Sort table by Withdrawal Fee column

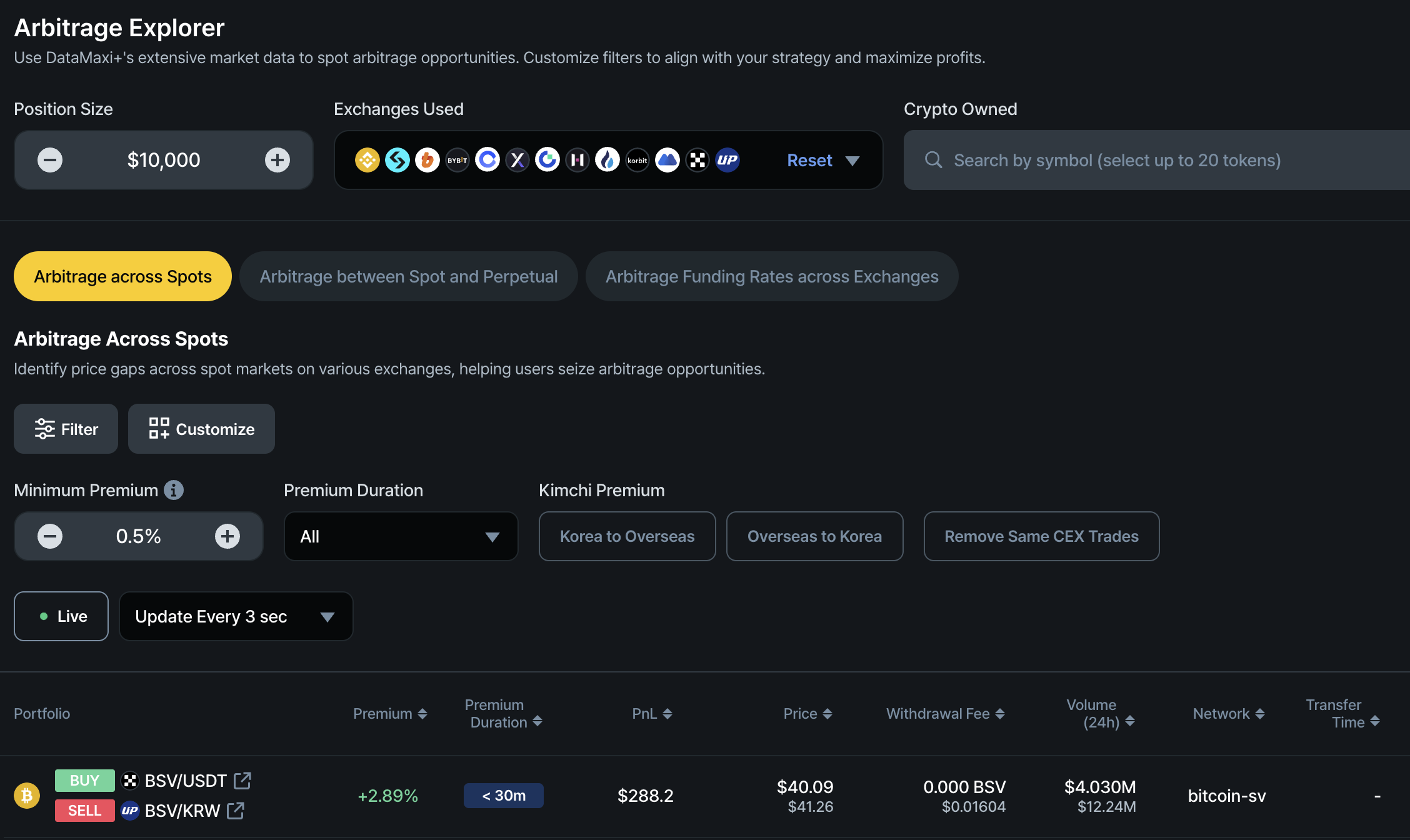[946, 714]
